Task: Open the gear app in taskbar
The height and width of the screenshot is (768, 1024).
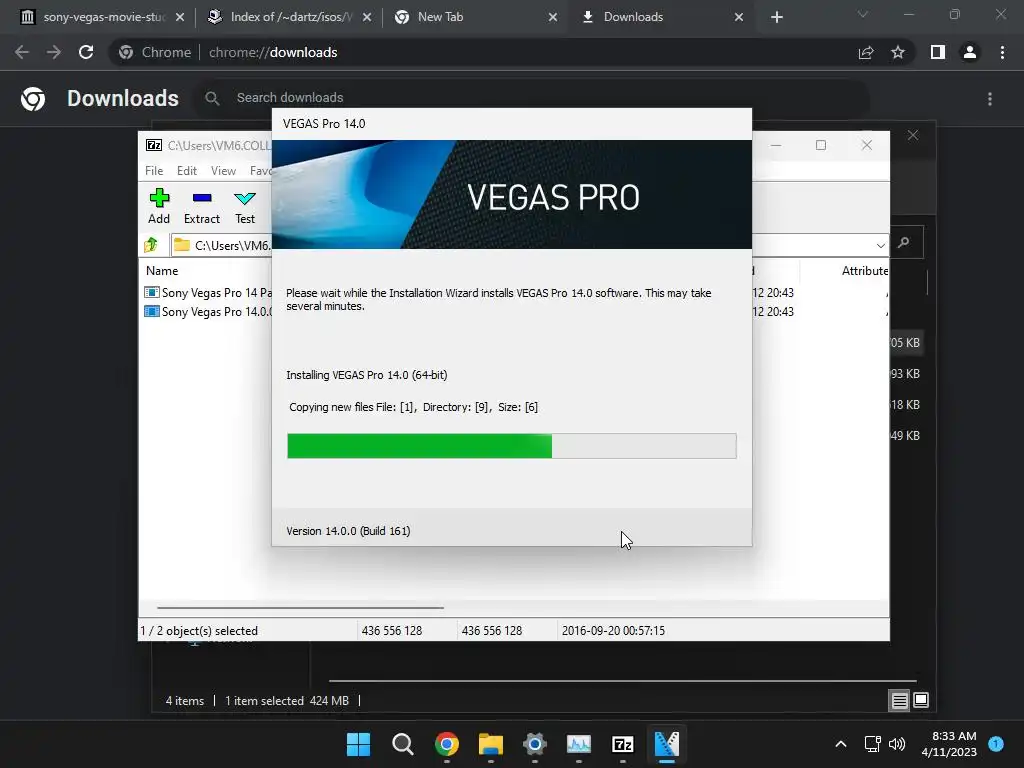Action: [x=535, y=744]
